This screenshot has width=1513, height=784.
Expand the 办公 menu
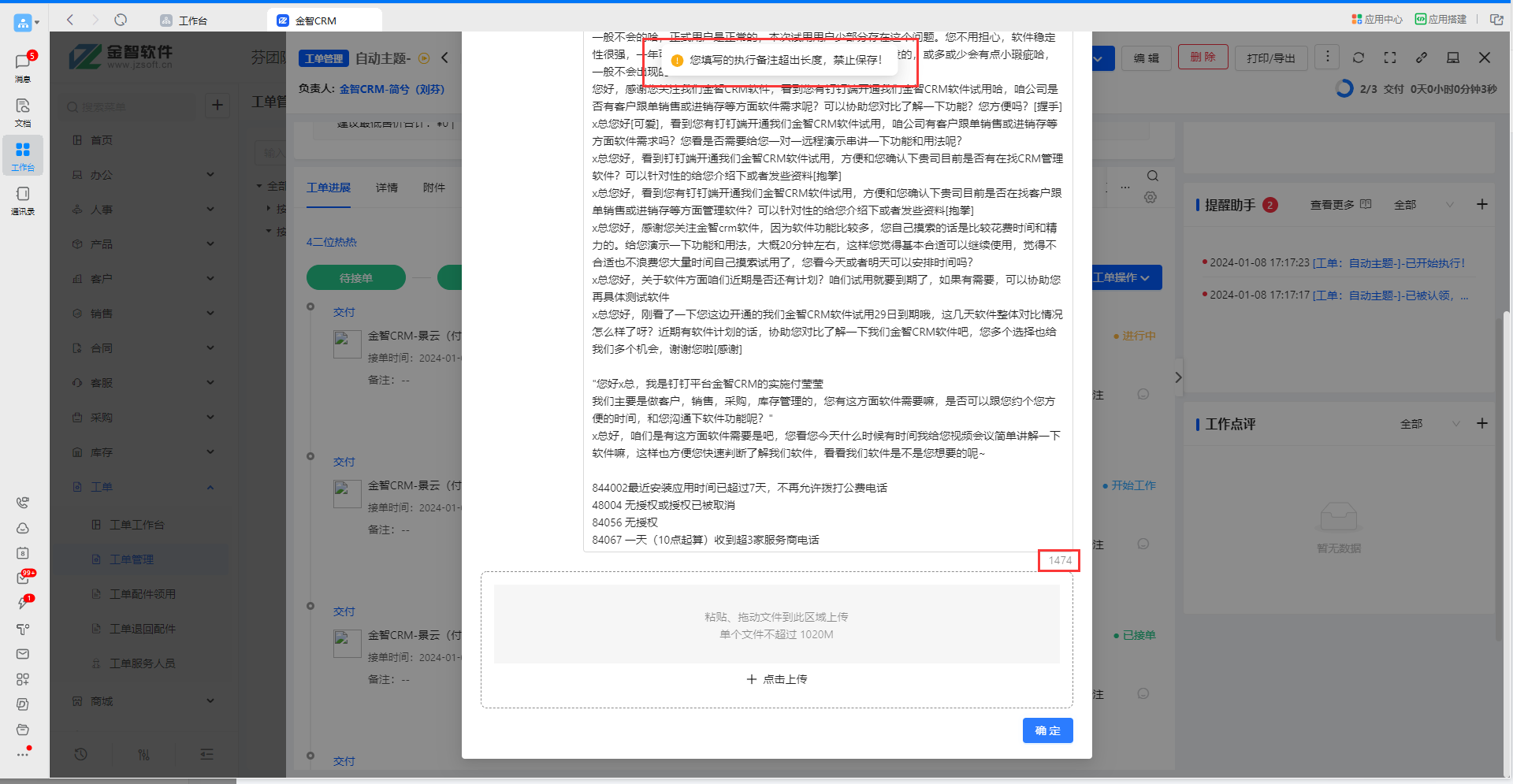(x=143, y=175)
